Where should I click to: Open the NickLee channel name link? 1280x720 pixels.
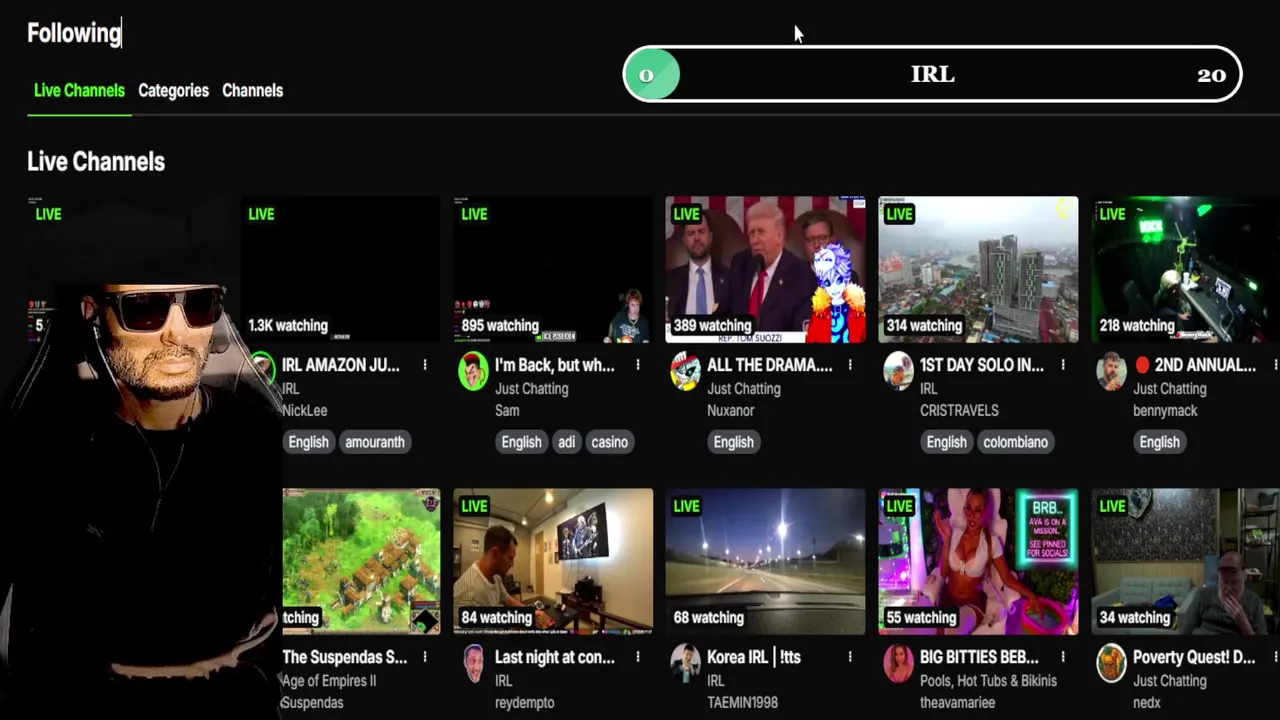coord(305,410)
